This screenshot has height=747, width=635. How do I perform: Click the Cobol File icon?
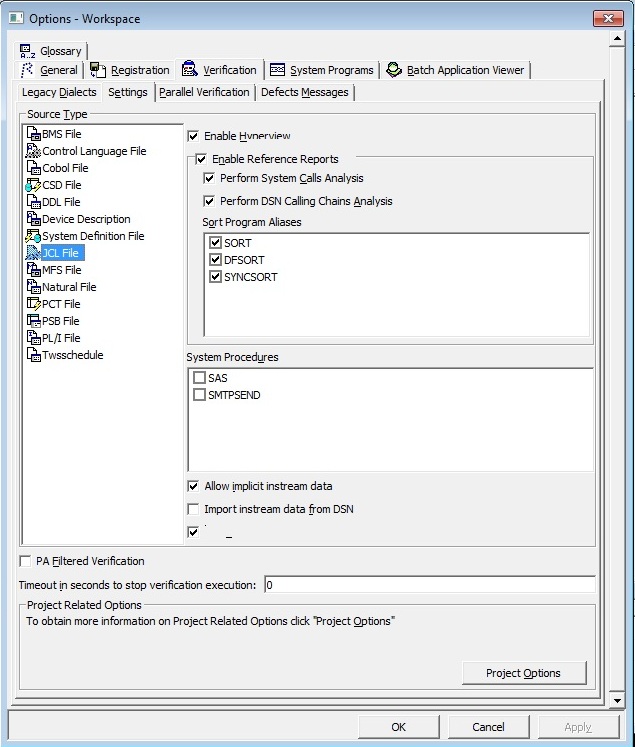[33, 168]
